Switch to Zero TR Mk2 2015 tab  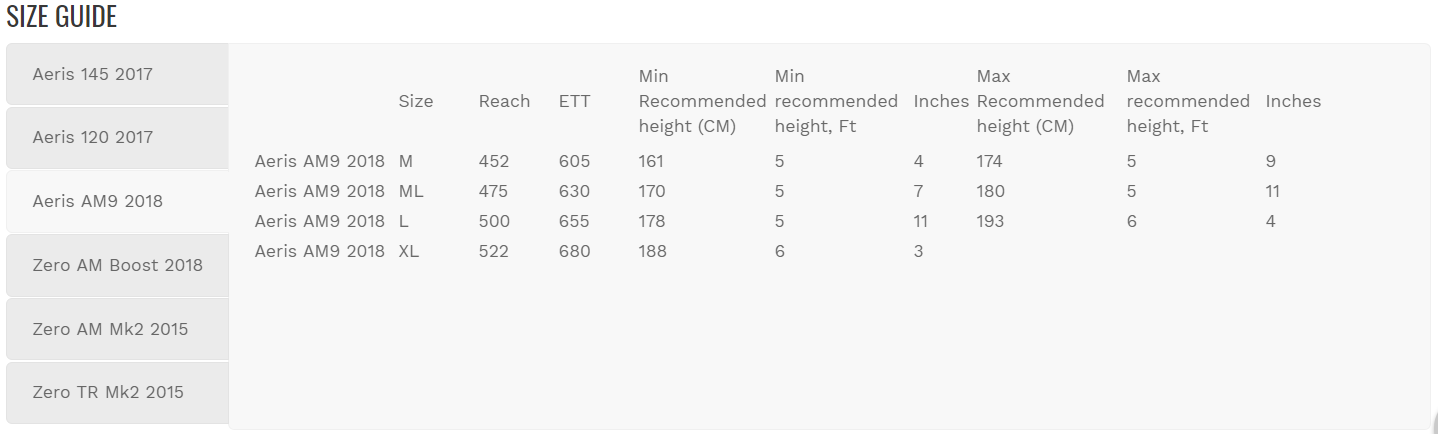108,392
